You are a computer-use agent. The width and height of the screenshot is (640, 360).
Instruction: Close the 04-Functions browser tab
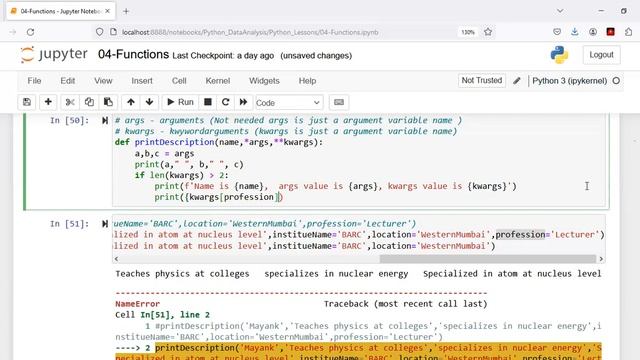point(108,11)
